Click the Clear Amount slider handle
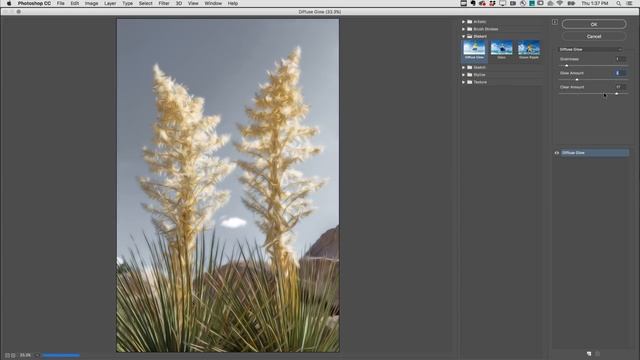This screenshot has height=360, width=640. pos(616,93)
